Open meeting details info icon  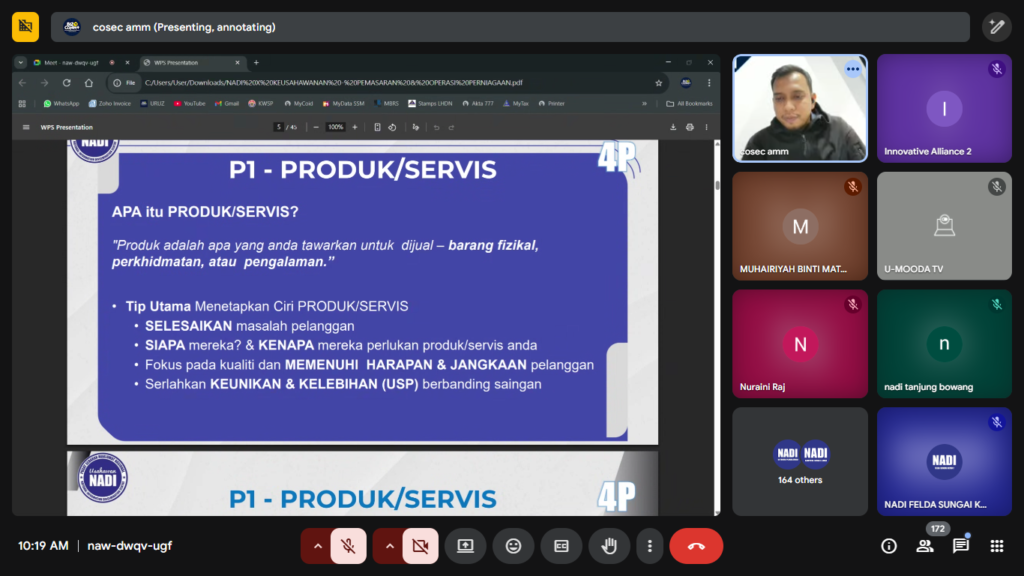[888, 546]
